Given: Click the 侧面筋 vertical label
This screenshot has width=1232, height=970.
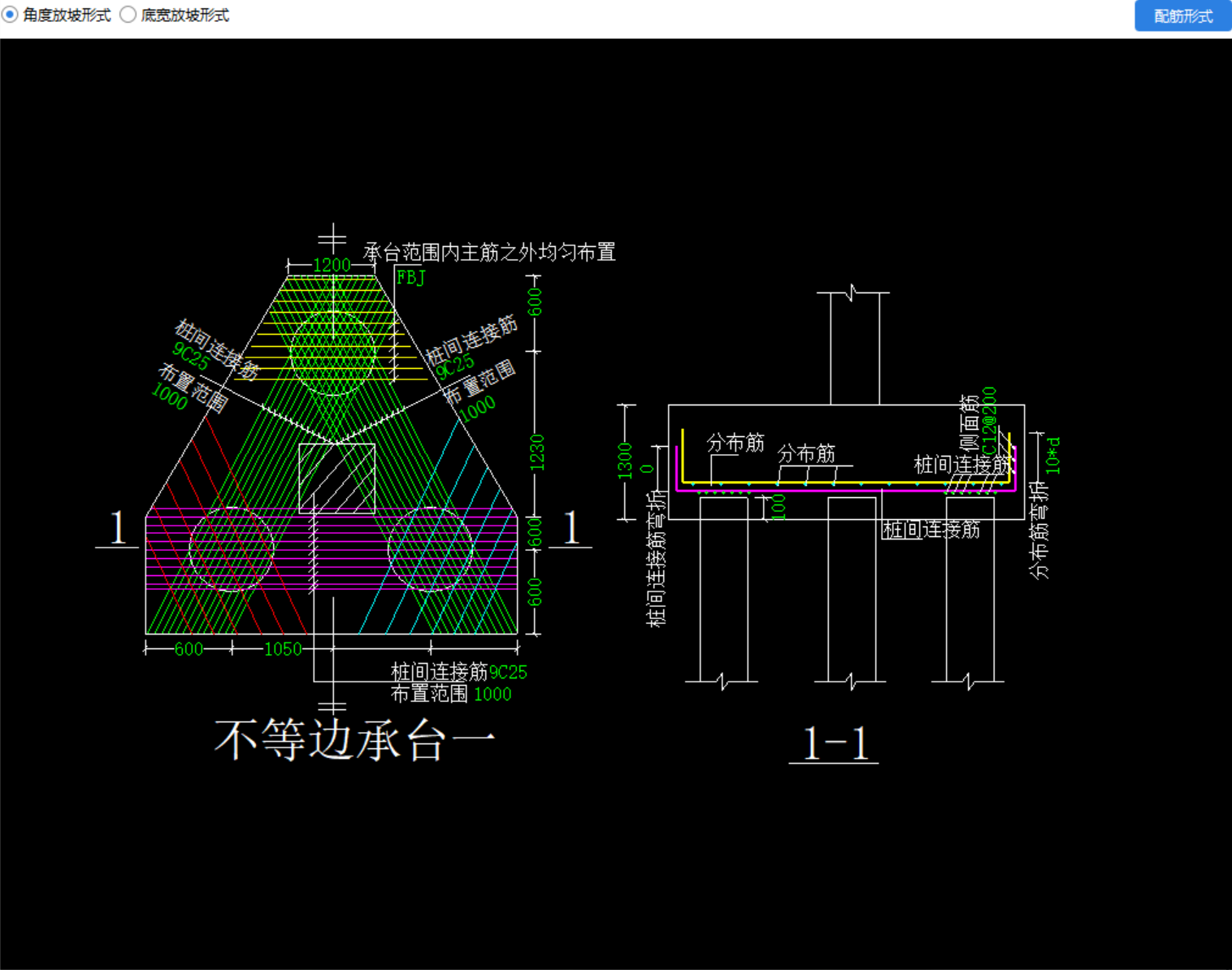Looking at the screenshot, I should pos(970,423).
